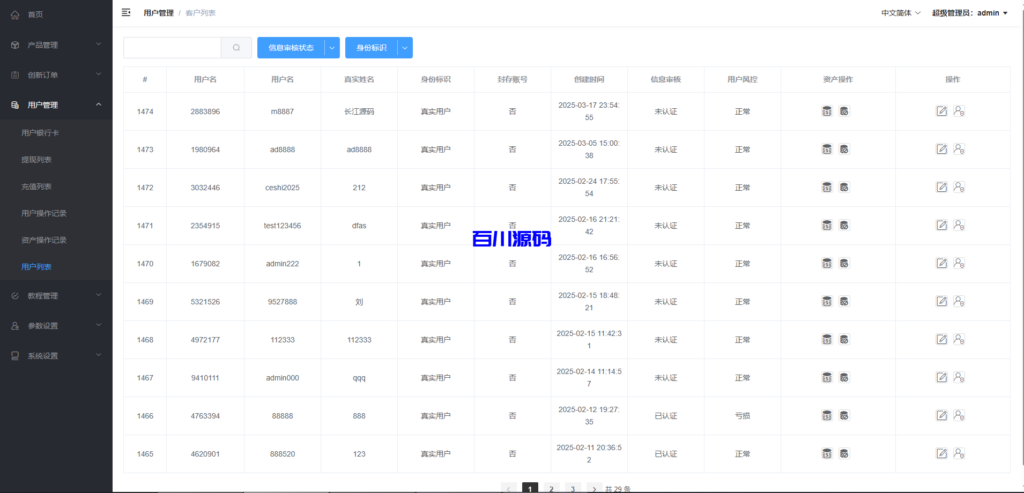This screenshot has height=493, width=1024.
Task: Click 用户管理 breadcrumb link
Action: click(x=159, y=12)
